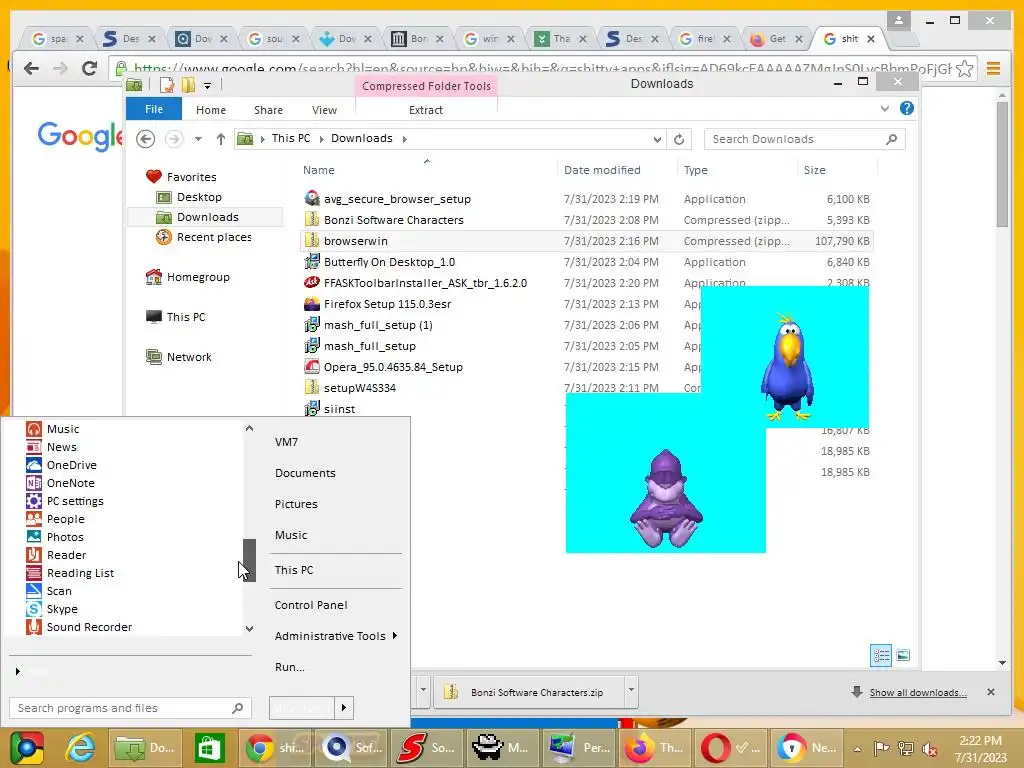Open the Bonzi Software Characters.zip download options arrow
The height and width of the screenshot is (768, 1024).
[x=631, y=690]
